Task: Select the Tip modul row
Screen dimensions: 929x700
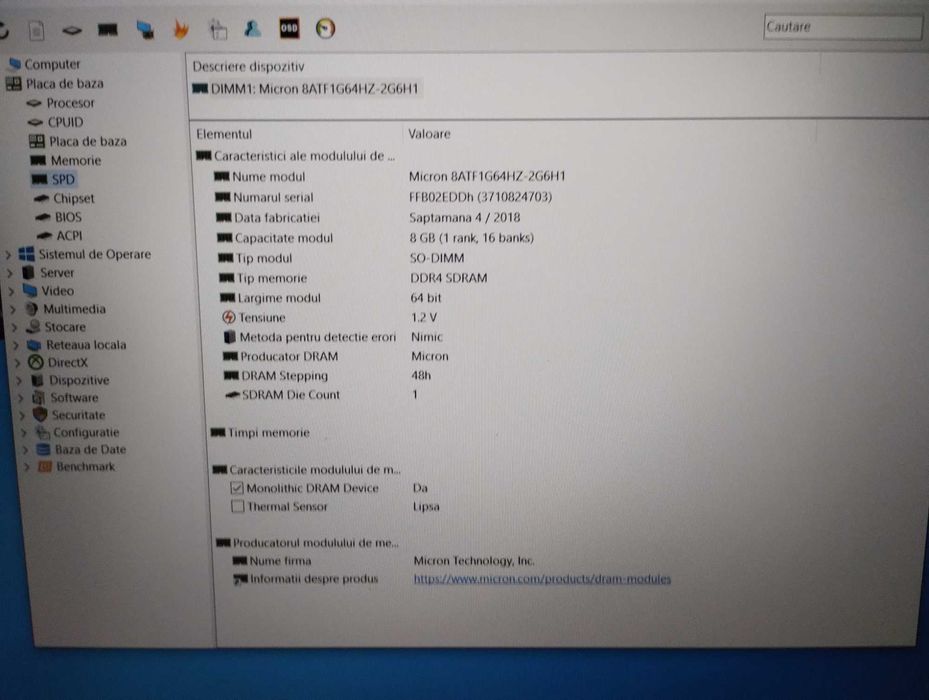Action: click(342, 258)
